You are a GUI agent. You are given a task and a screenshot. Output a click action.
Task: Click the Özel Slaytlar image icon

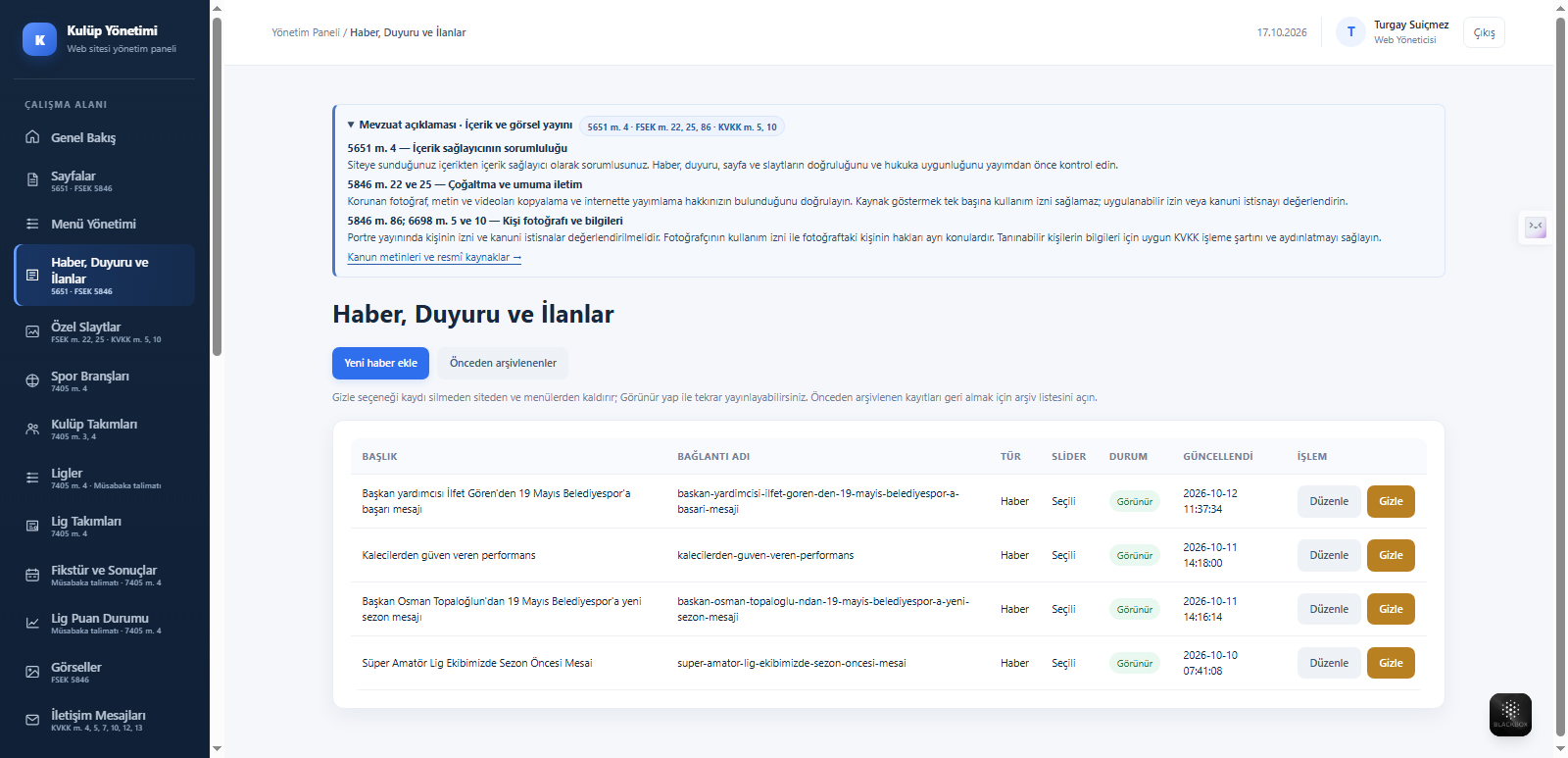(x=32, y=331)
